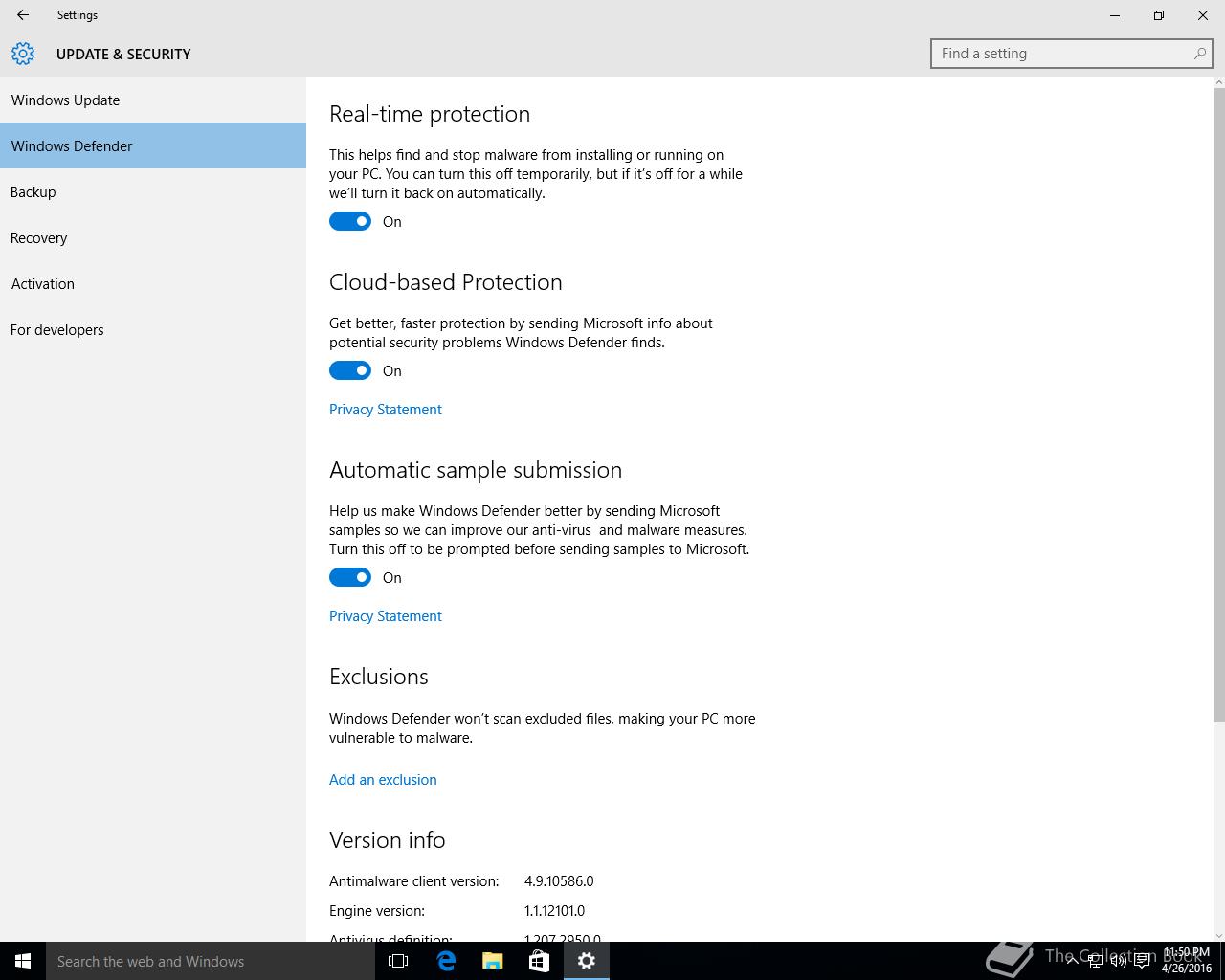Click the Real-time protection heading

(430, 114)
